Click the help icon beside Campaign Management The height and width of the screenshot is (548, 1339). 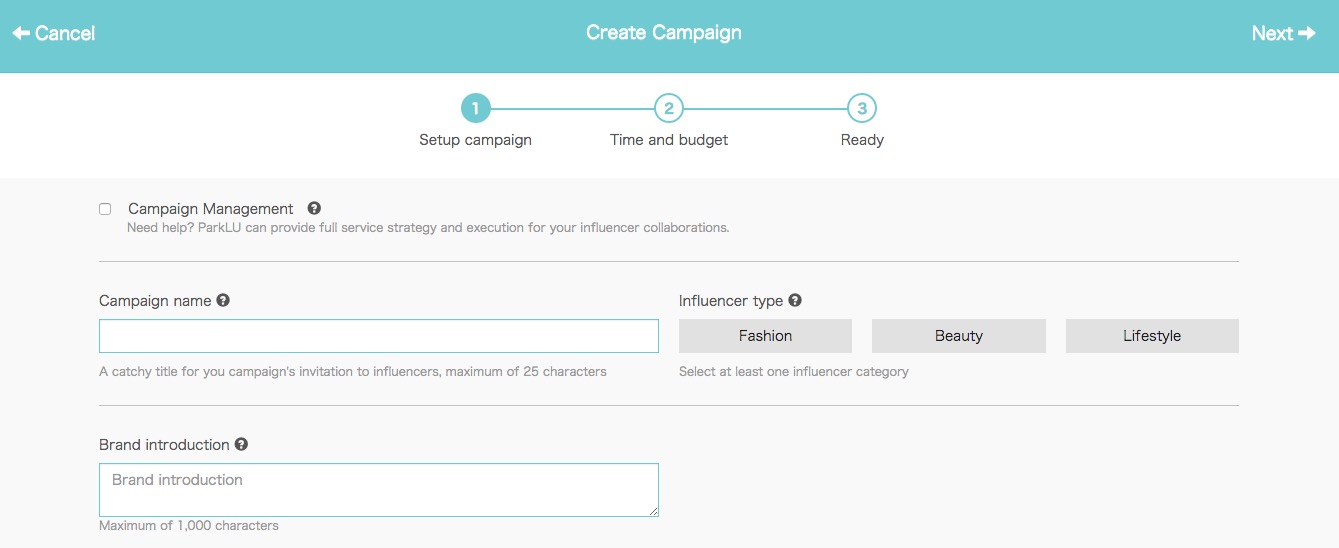point(314,208)
